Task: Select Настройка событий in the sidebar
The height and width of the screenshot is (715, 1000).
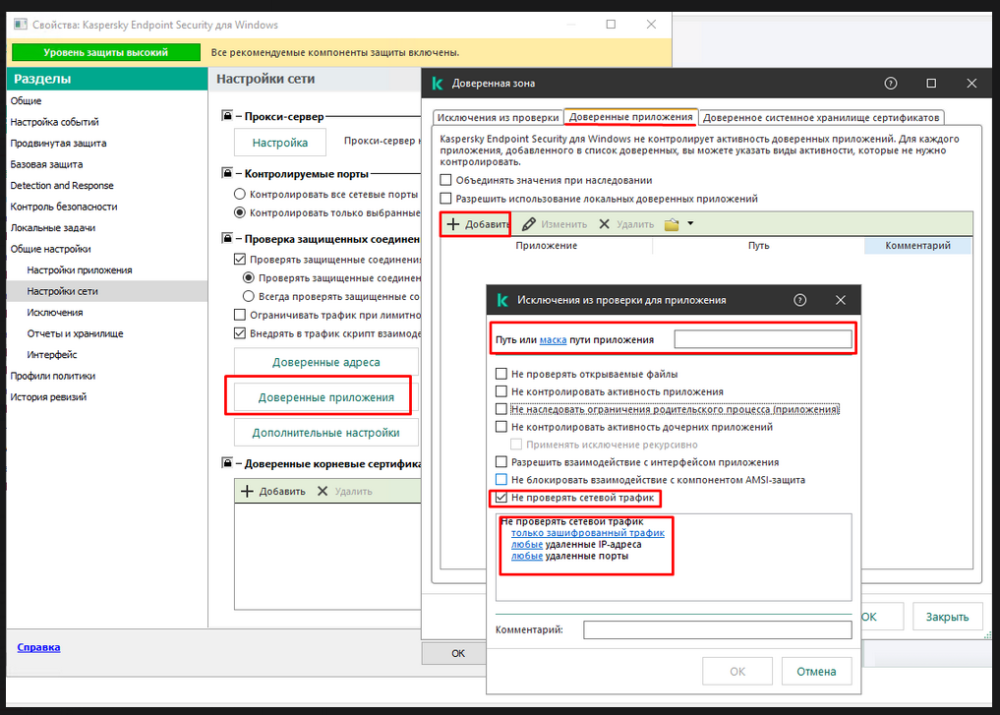Action: (x=55, y=122)
